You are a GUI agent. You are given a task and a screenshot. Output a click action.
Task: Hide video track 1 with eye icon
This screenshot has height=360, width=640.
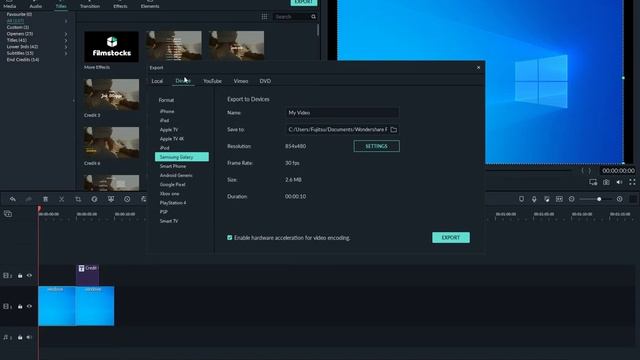[29, 306]
